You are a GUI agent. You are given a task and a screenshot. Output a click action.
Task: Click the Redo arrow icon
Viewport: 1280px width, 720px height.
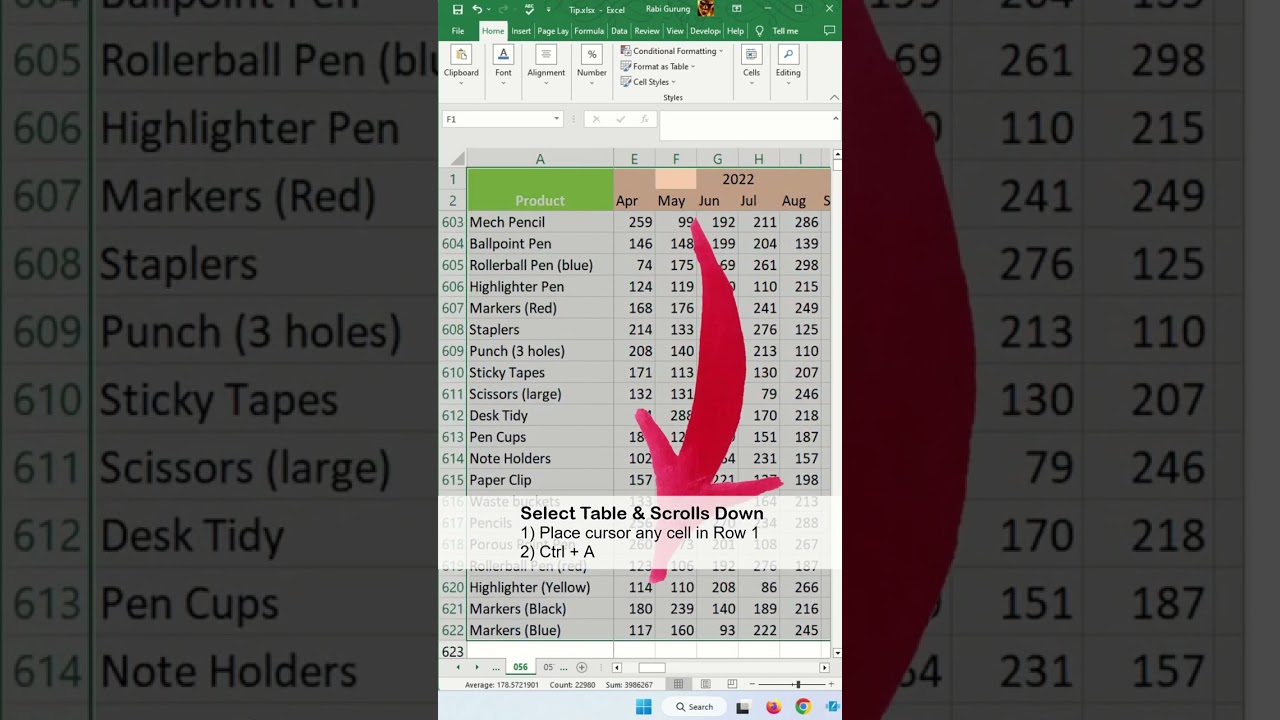(x=503, y=10)
